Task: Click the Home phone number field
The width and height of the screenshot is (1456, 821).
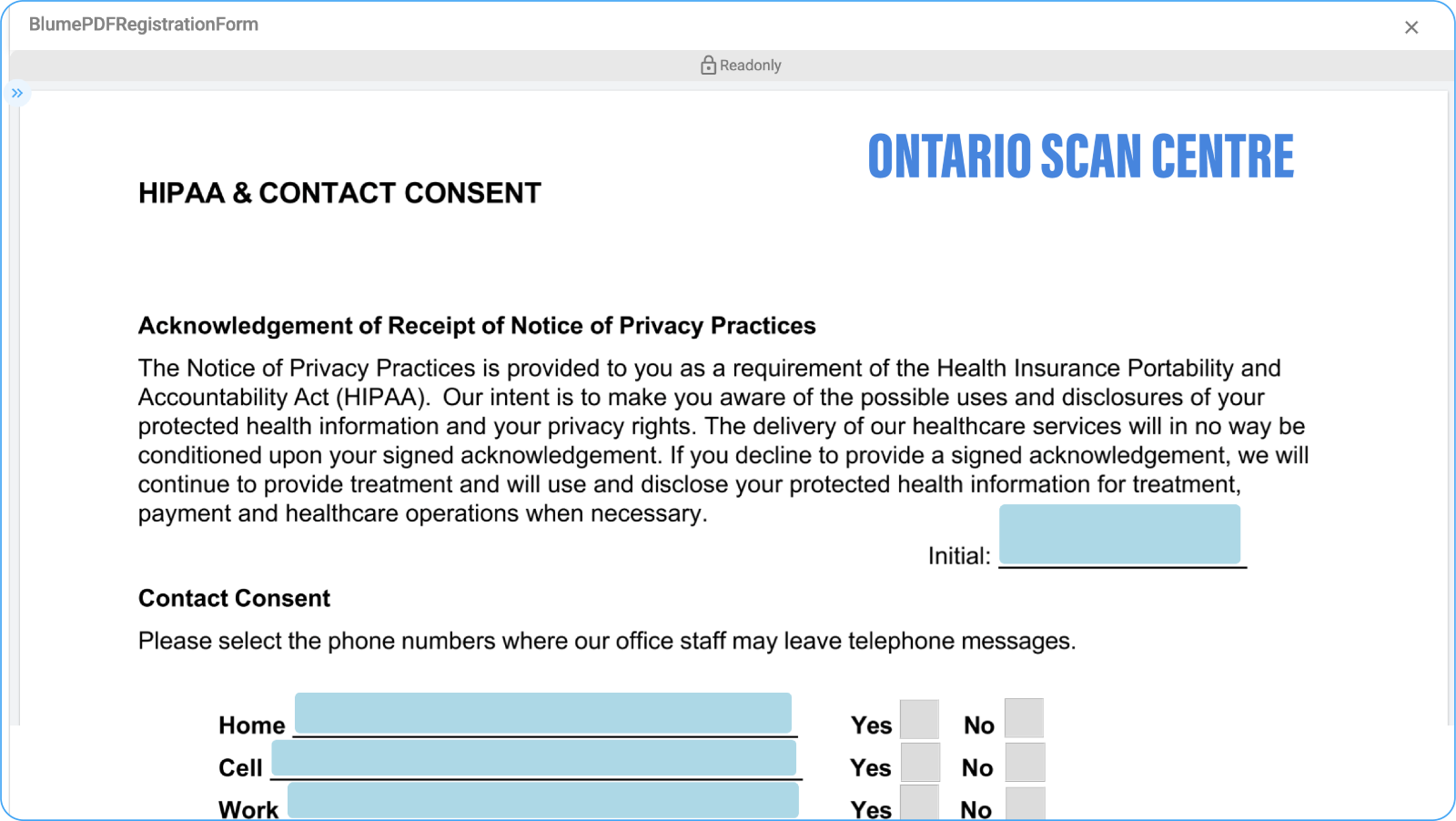Action: click(x=543, y=713)
